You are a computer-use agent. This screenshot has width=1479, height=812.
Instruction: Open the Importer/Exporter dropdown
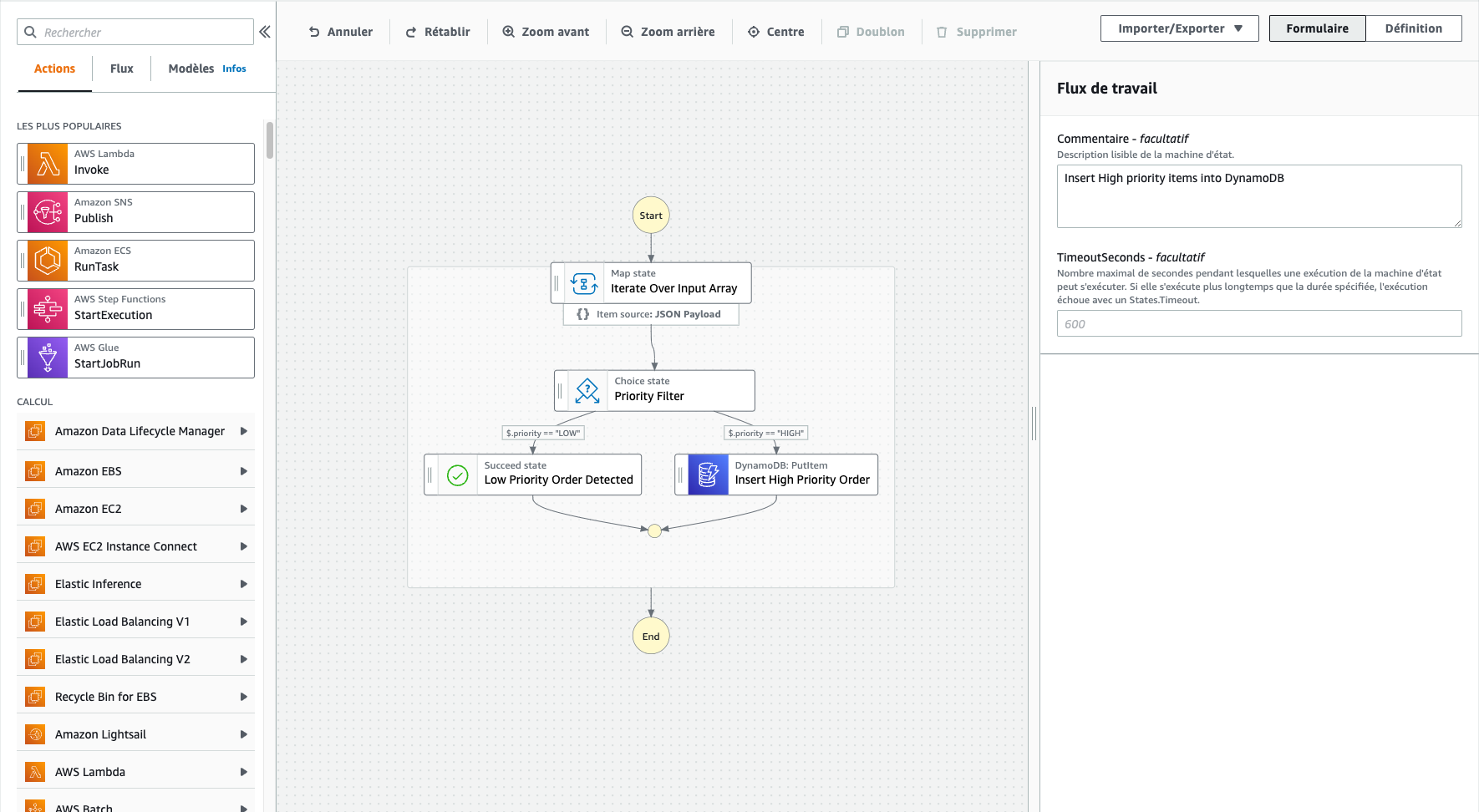pos(1180,28)
